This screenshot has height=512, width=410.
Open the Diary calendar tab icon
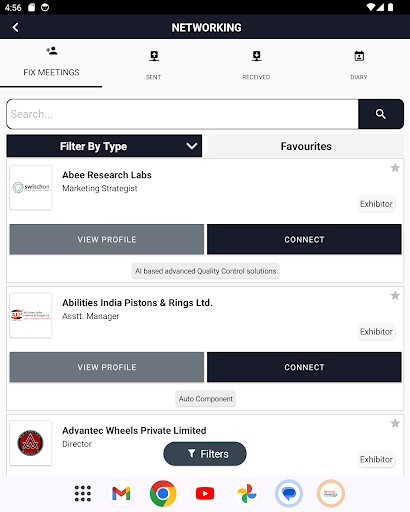pos(359,56)
